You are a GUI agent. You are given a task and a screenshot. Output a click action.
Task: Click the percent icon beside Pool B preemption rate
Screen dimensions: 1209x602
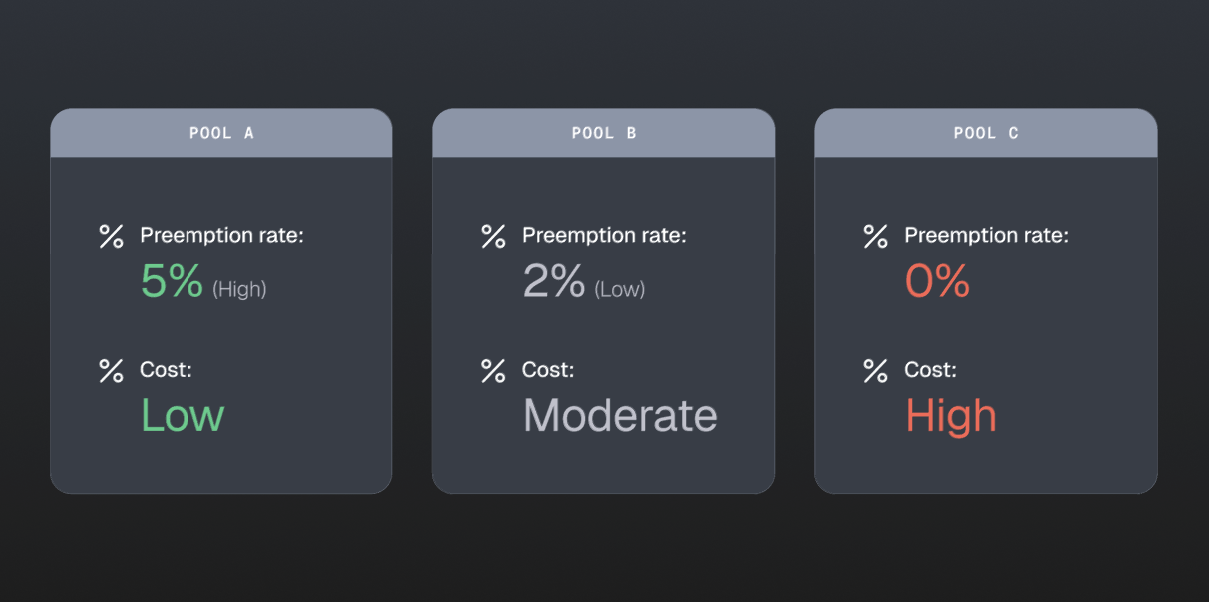coord(493,237)
